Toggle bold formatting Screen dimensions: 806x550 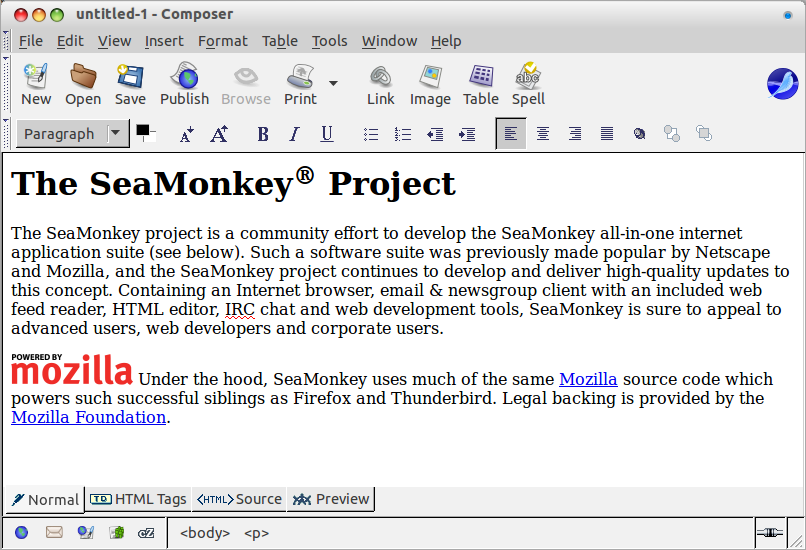(x=263, y=134)
